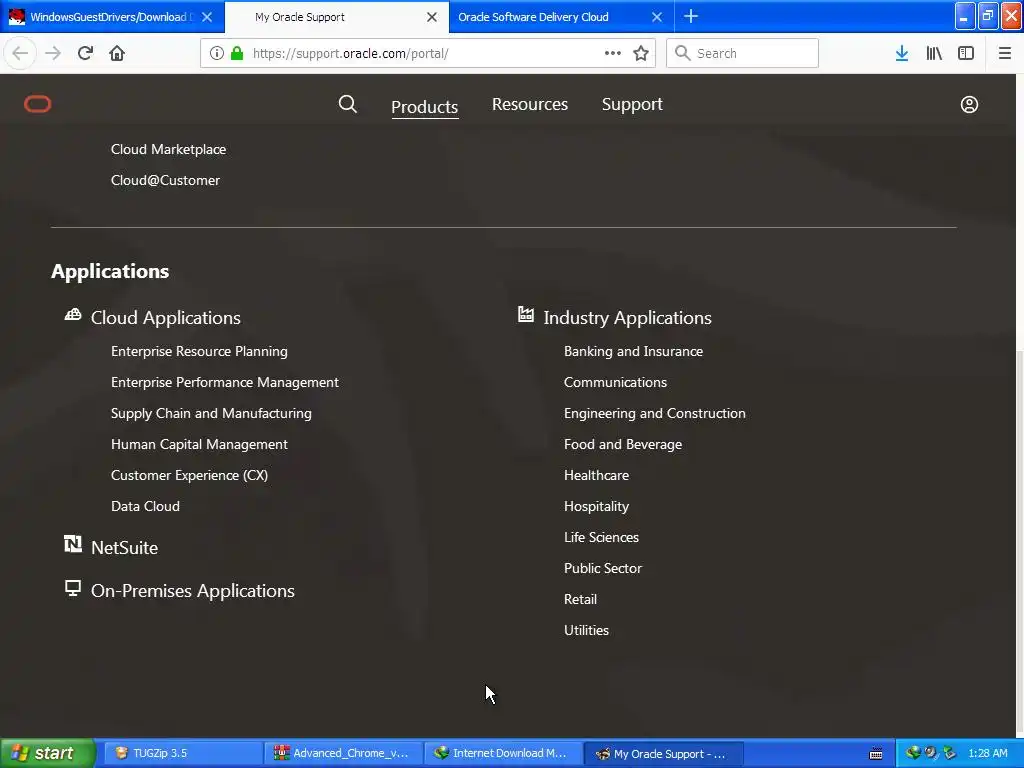Close the WindowsGuestDrivers tab
This screenshot has width=1024, height=768.
click(207, 17)
